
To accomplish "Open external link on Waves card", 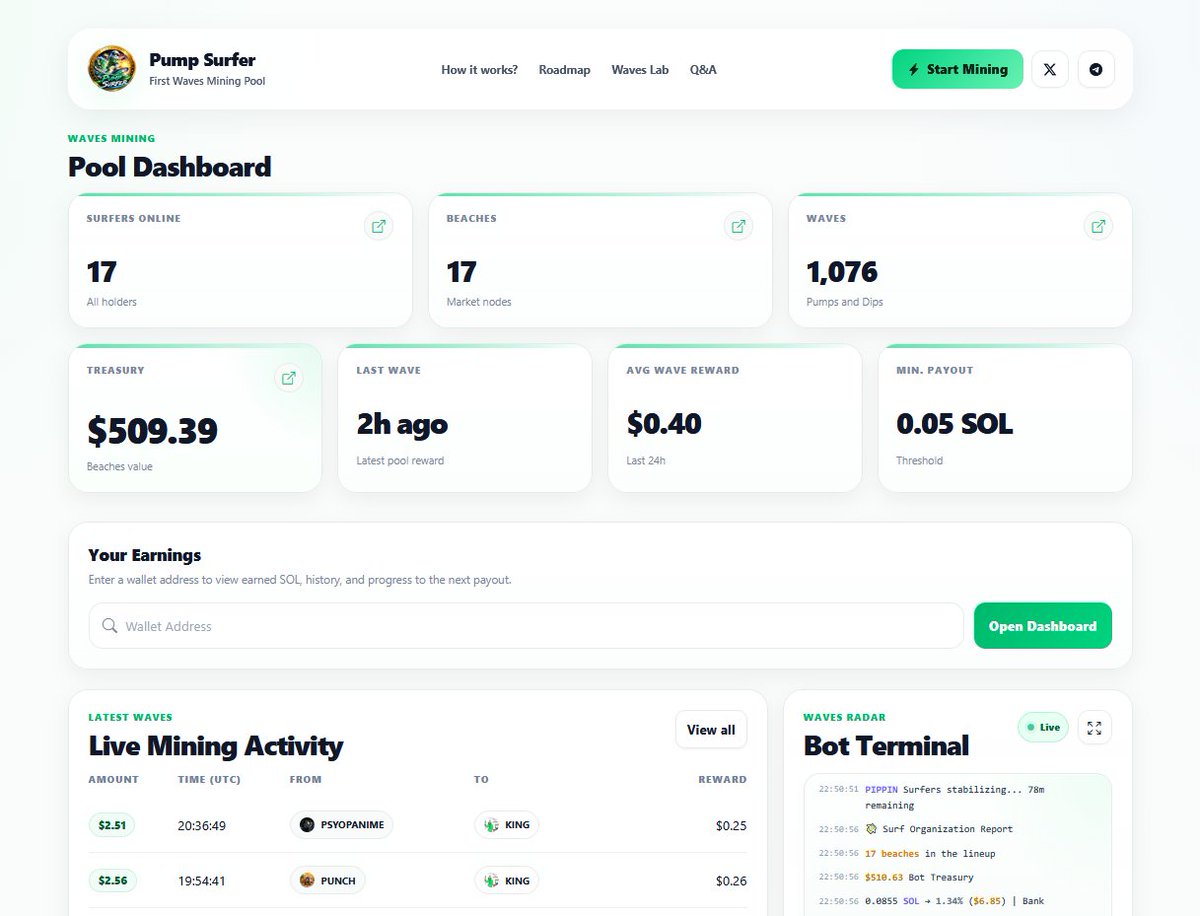I will click(x=1098, y=226).
